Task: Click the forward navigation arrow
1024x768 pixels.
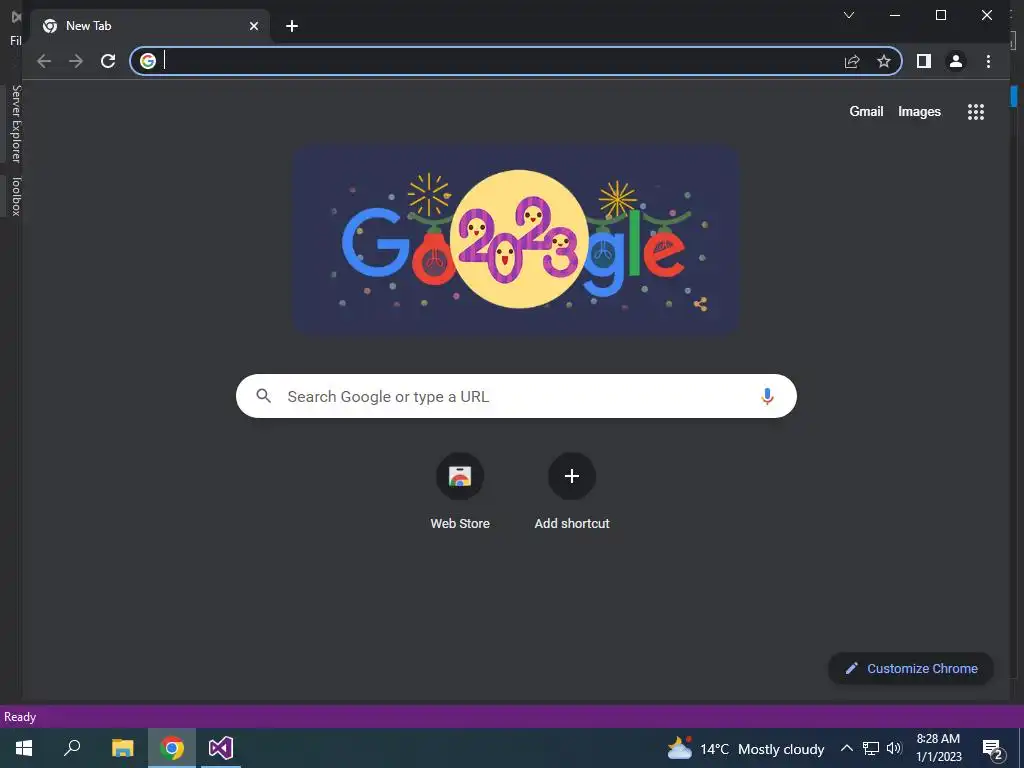Action: 76,61
